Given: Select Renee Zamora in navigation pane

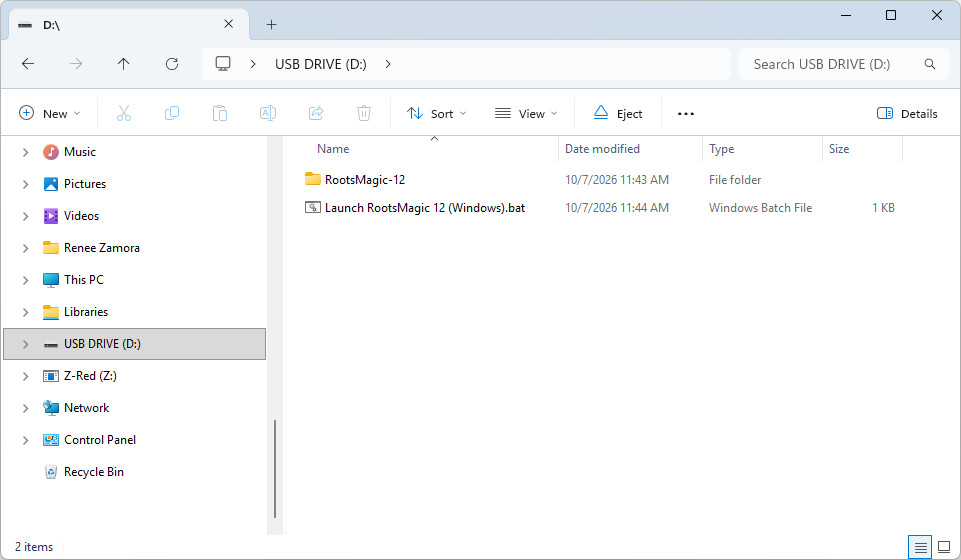Looking at the screenshot, I should pyautogui.click(x=102, y=248).
